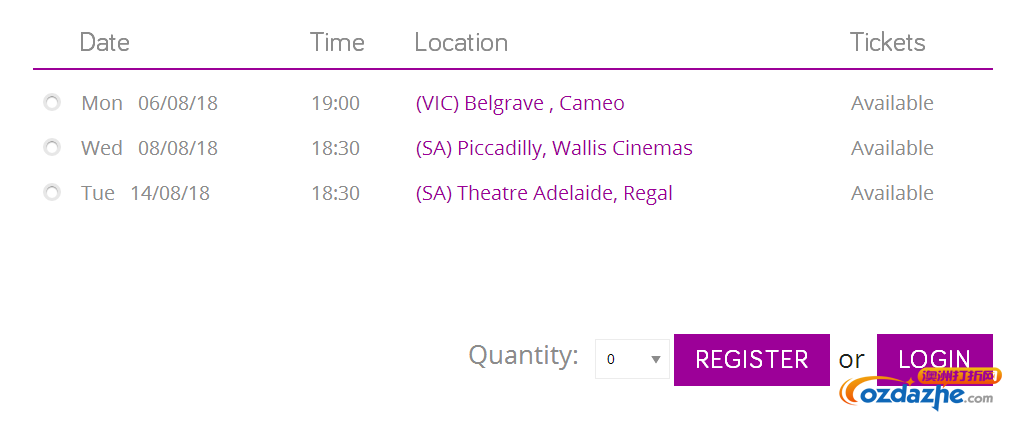Open the (SA) Theatre Adelaide, Regal link
1024x423 pixels.
click(544, 193)
